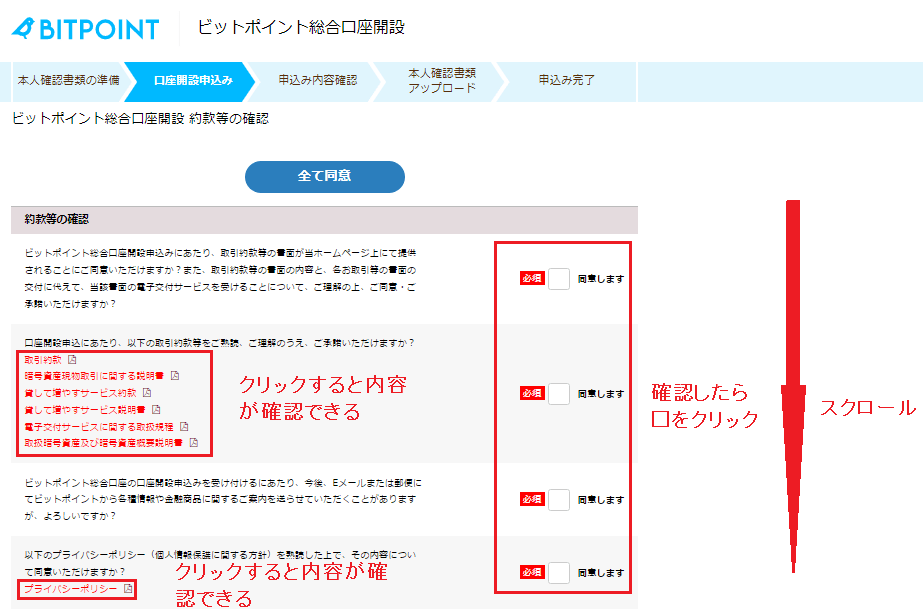Open PDF icon beside 暗号資産現物取引に関する説明書
The height and width of the screenshot is (612, 923).
pyautogui.click(x=174, y=376)
